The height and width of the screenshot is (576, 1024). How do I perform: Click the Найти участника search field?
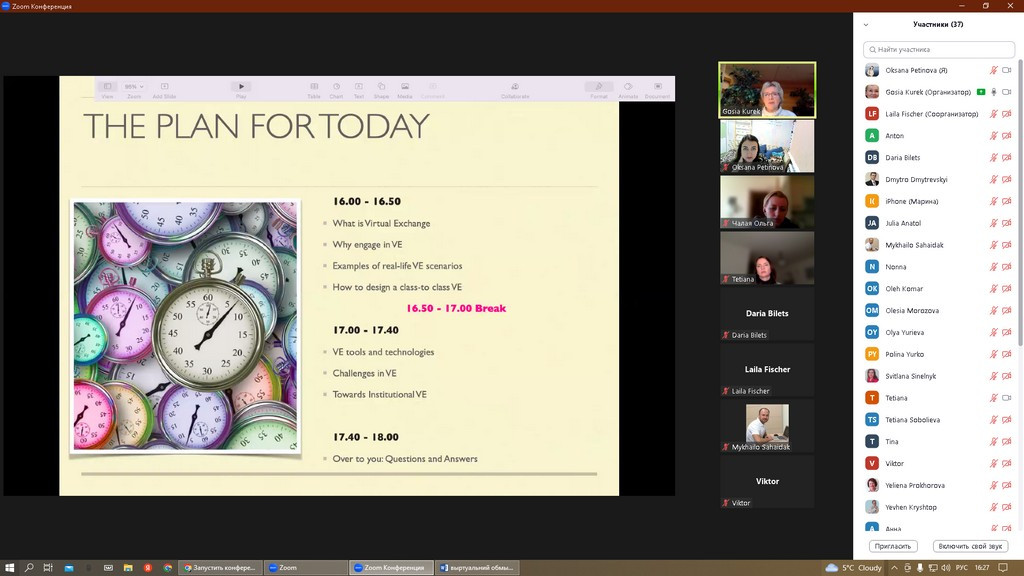point(939,49)
